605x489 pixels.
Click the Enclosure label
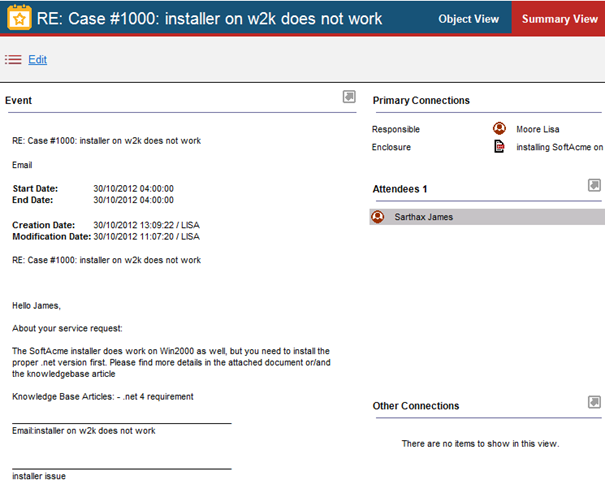coord(391,147)
